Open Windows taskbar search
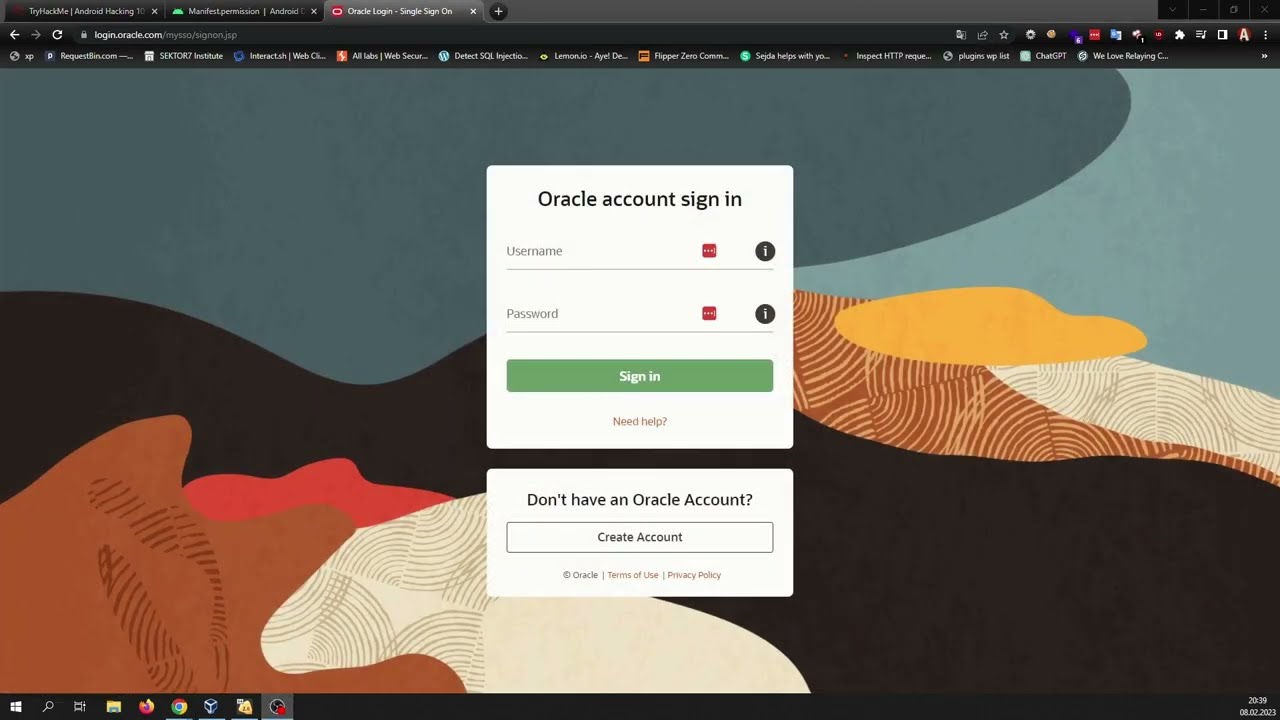 pyautogui.click(x=48, y=707)
